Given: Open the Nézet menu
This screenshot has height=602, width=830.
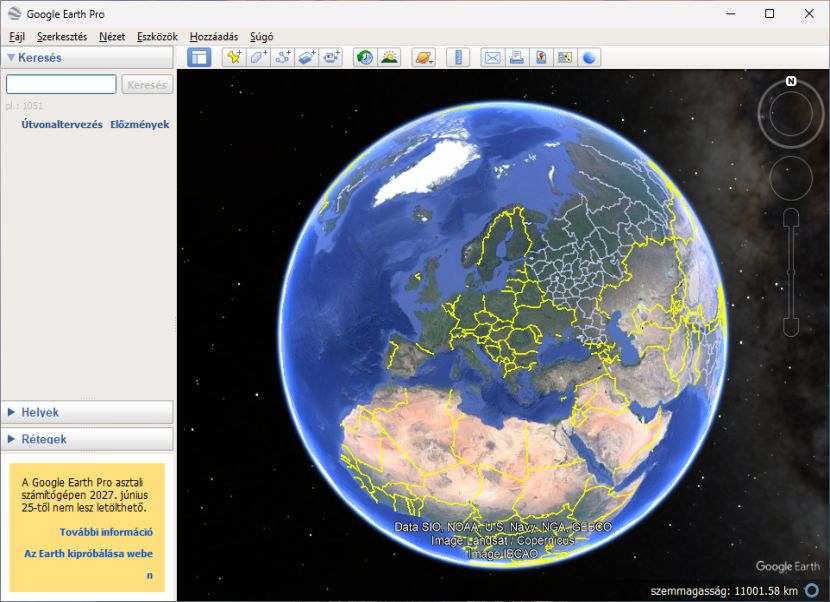Looking at the screenshot, I should coord(112,37).
